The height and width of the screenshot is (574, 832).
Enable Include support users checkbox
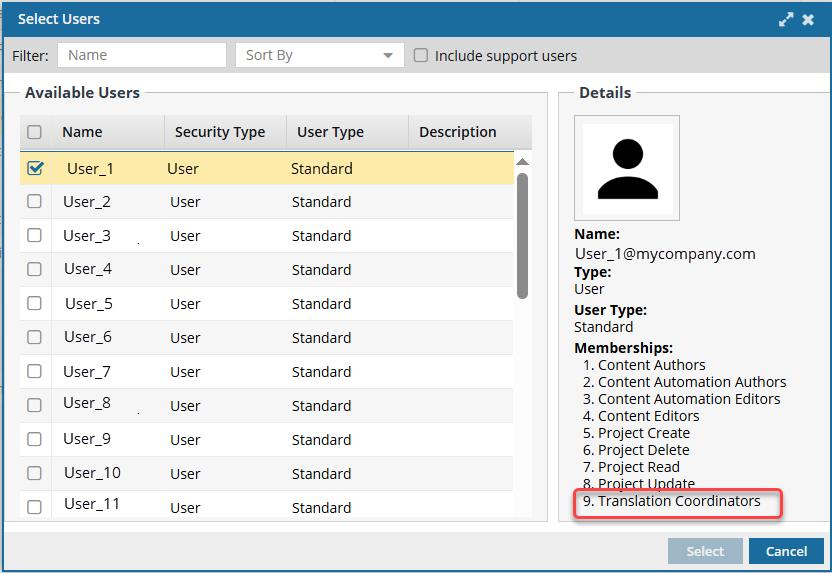[421, 56]
